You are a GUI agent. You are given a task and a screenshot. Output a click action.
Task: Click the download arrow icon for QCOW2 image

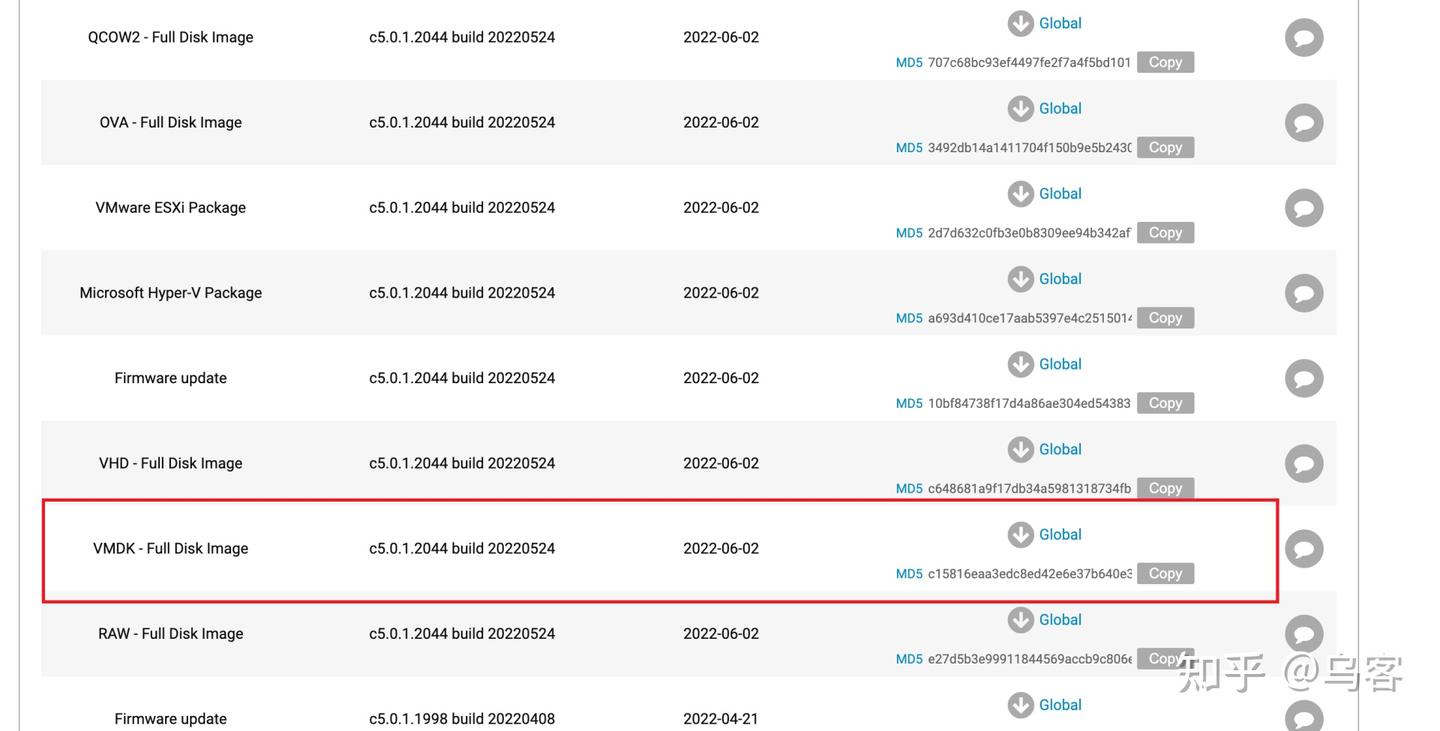[x=1020, y=23]
